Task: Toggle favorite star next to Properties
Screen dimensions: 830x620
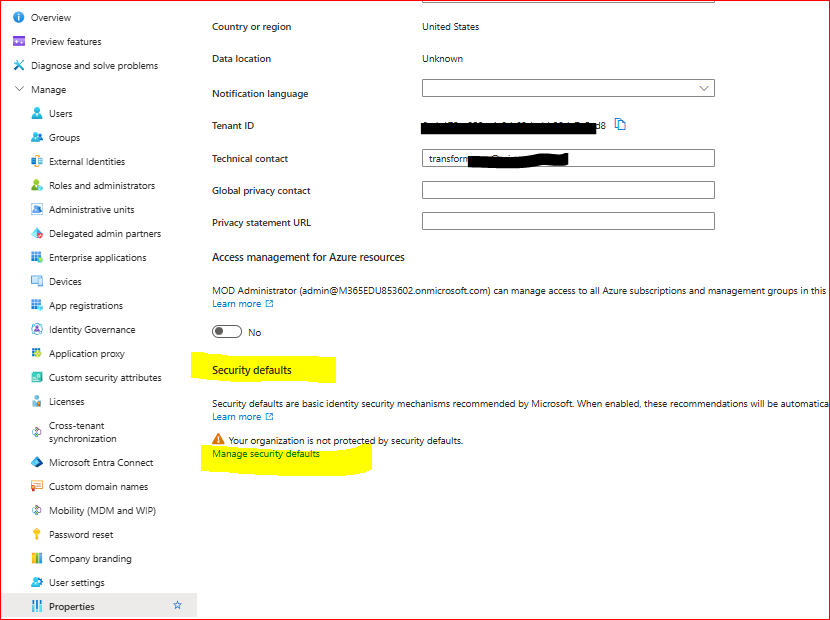Action: (x=177, y=605)
